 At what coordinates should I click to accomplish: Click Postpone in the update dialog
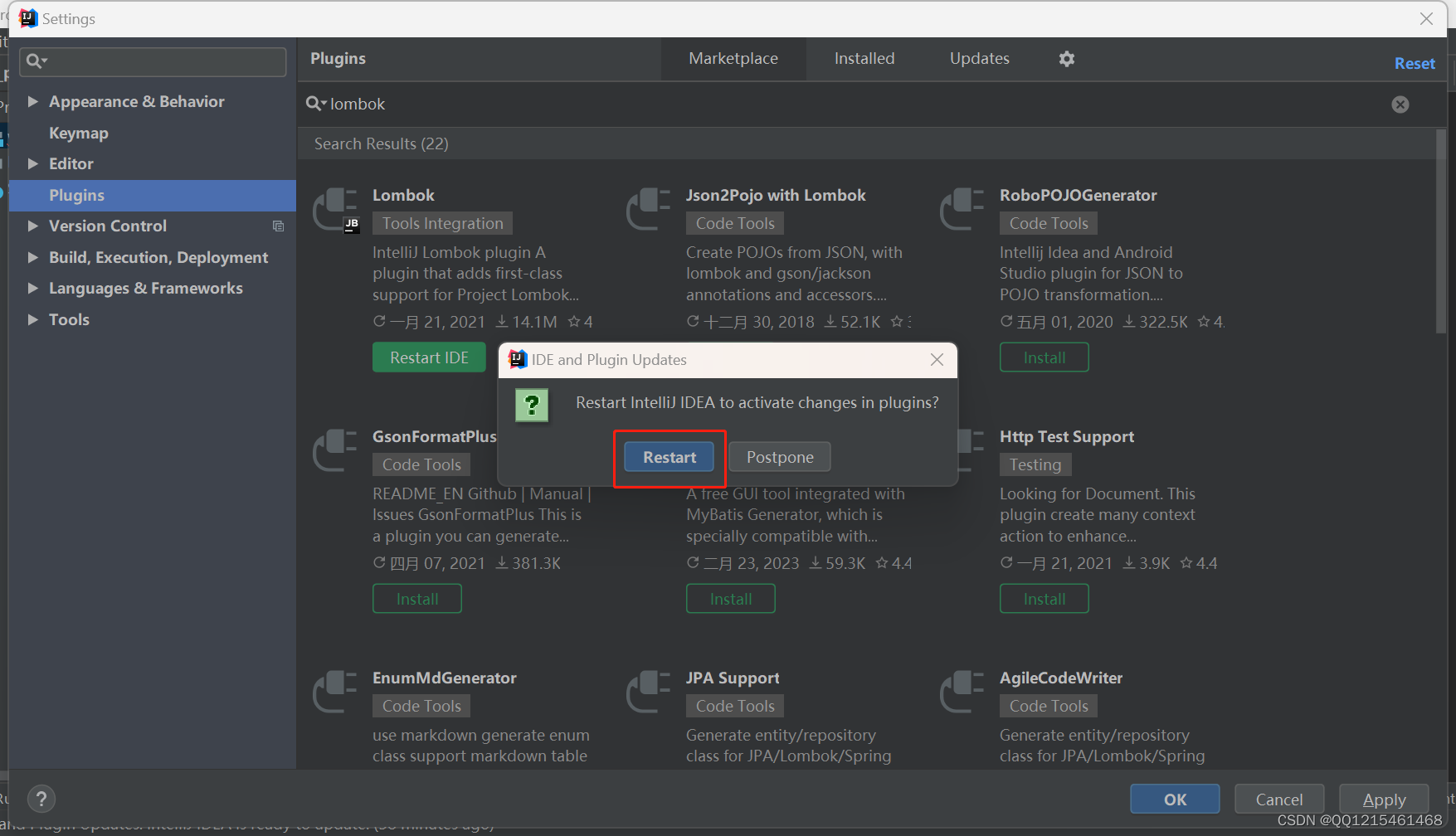780,457
